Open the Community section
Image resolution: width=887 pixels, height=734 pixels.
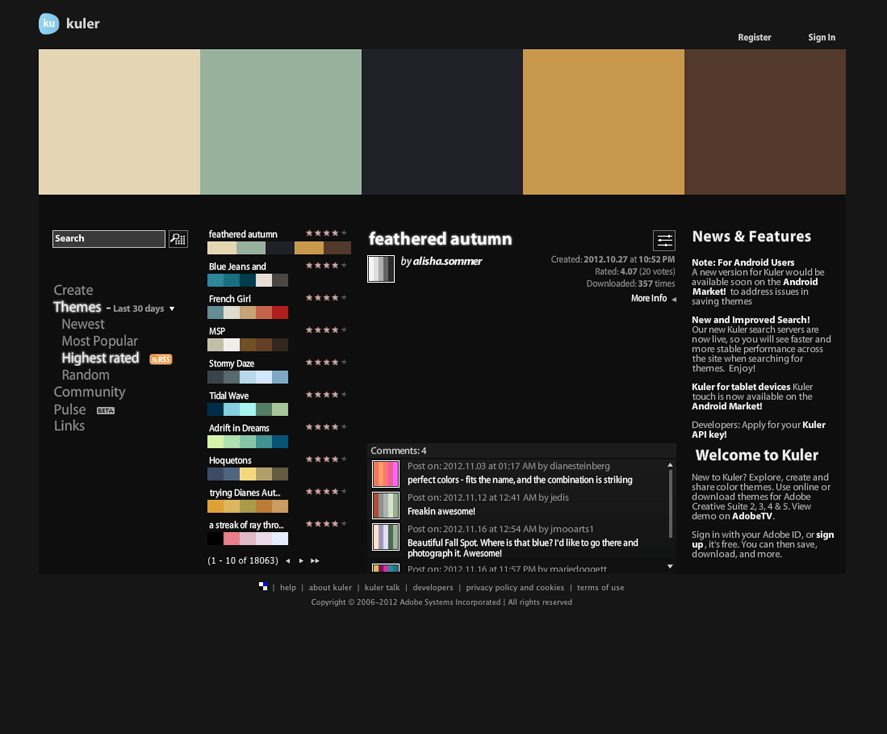89,392
